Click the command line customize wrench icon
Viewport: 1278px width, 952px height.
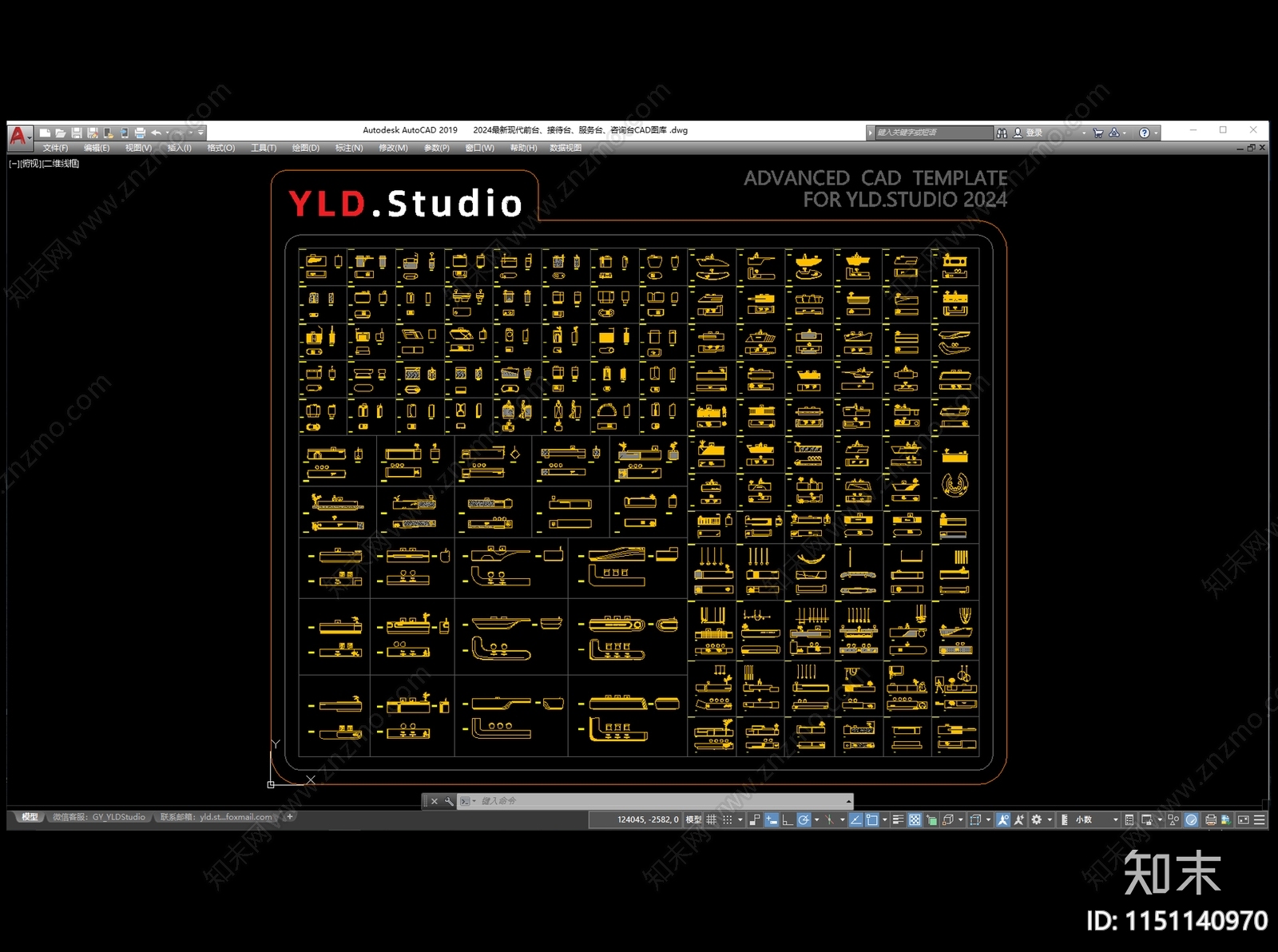449,801
